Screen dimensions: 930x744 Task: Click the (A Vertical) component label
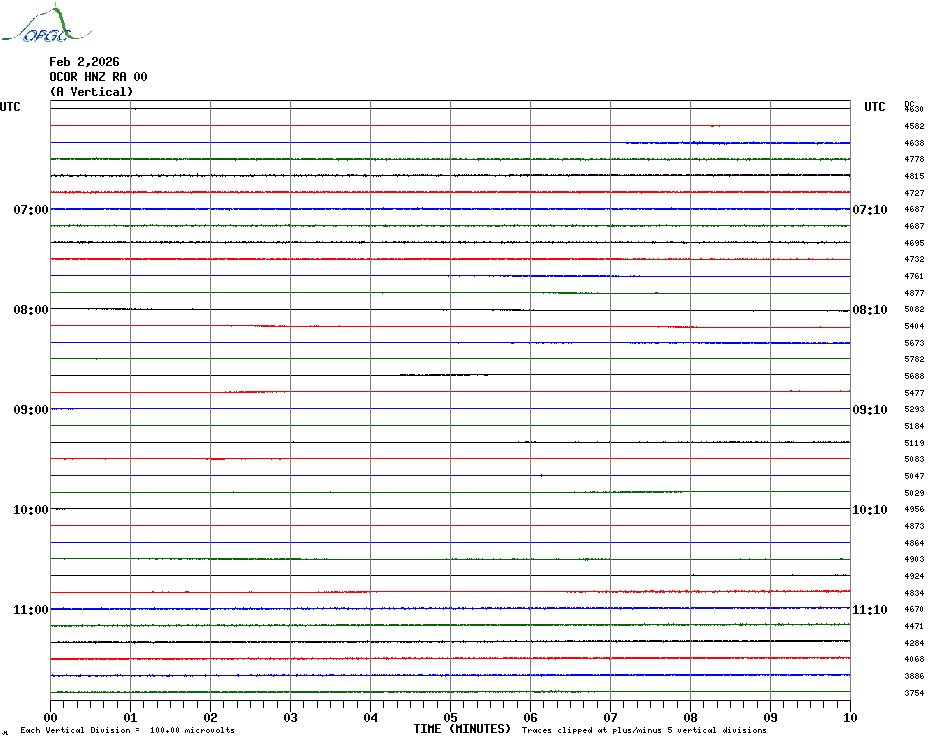(x=91, y=92)
